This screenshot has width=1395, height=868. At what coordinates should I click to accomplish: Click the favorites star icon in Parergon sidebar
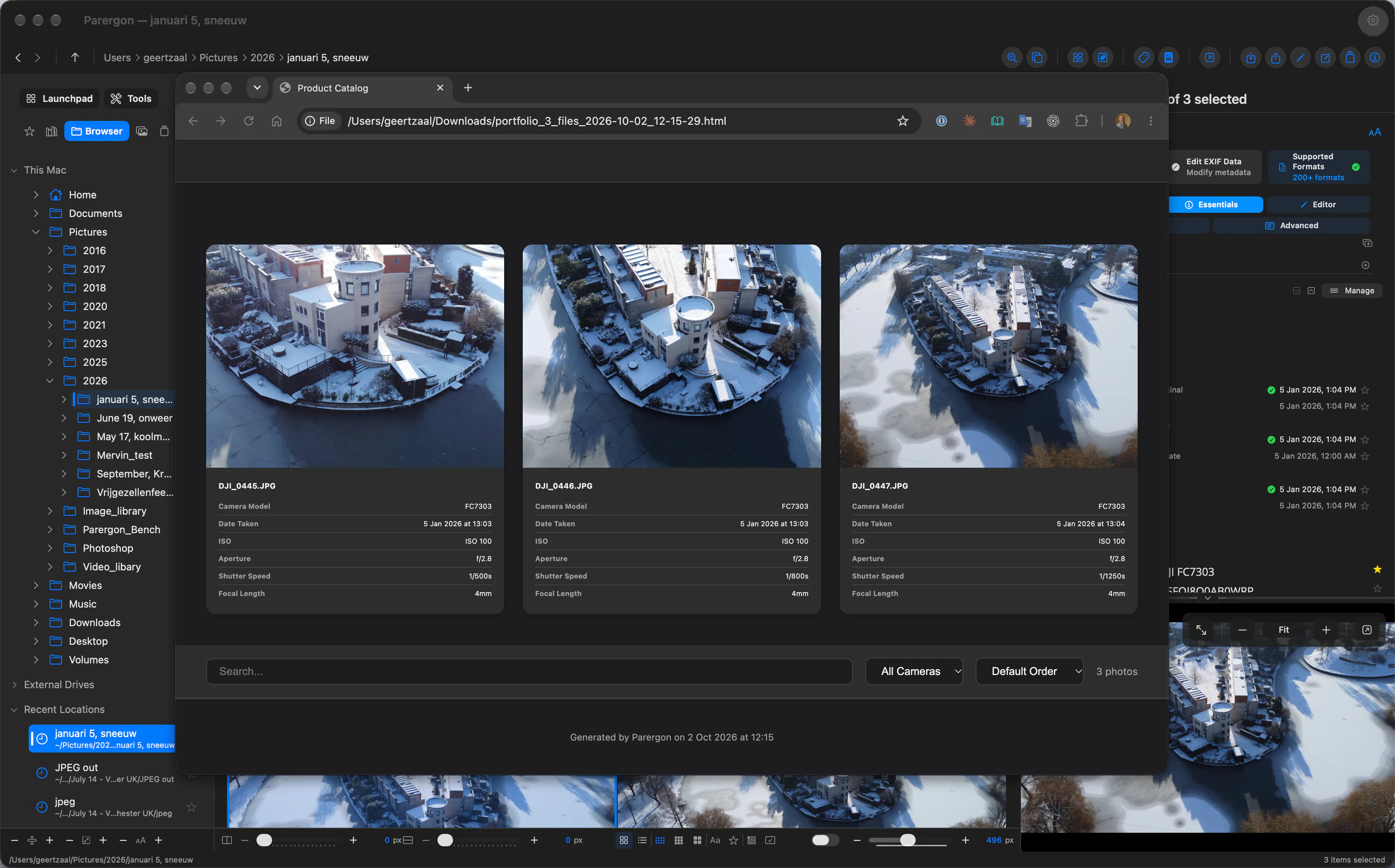(29, 131)
